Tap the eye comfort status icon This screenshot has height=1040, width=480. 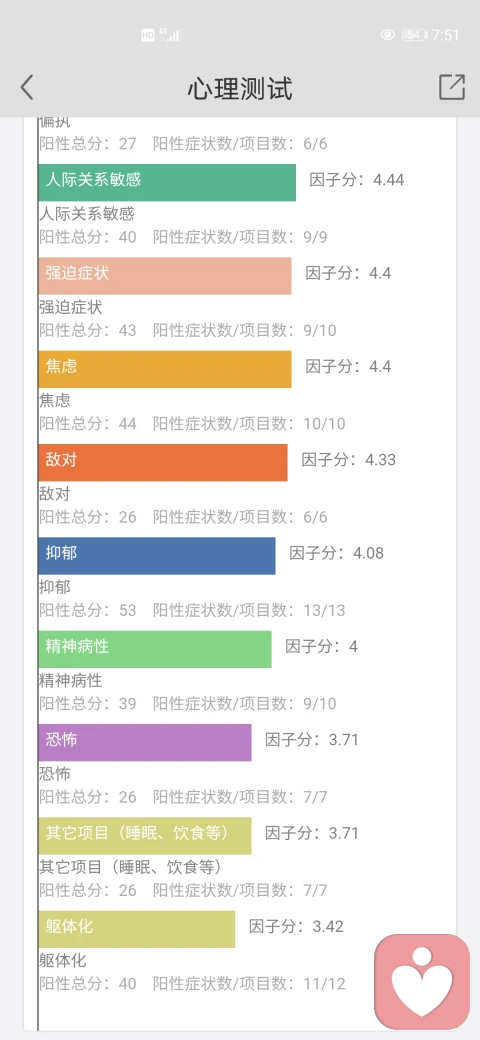pos(388,35)
